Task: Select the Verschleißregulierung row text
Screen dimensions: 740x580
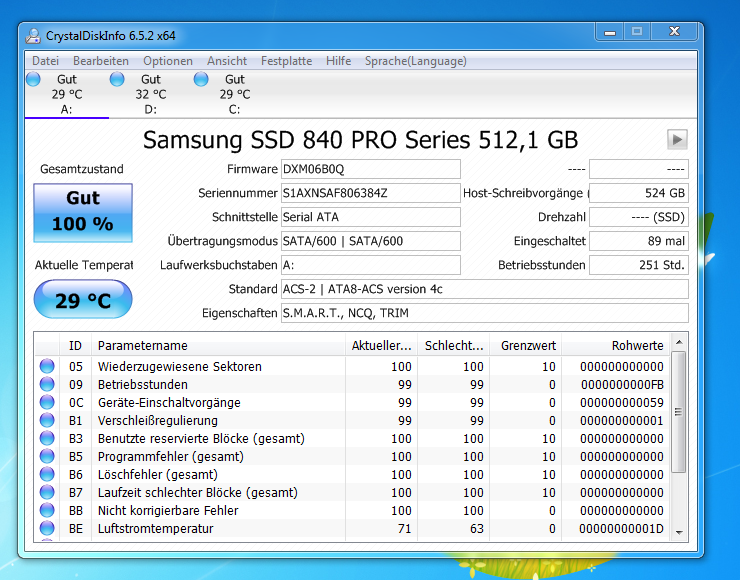Action: (x=158, y=420)
